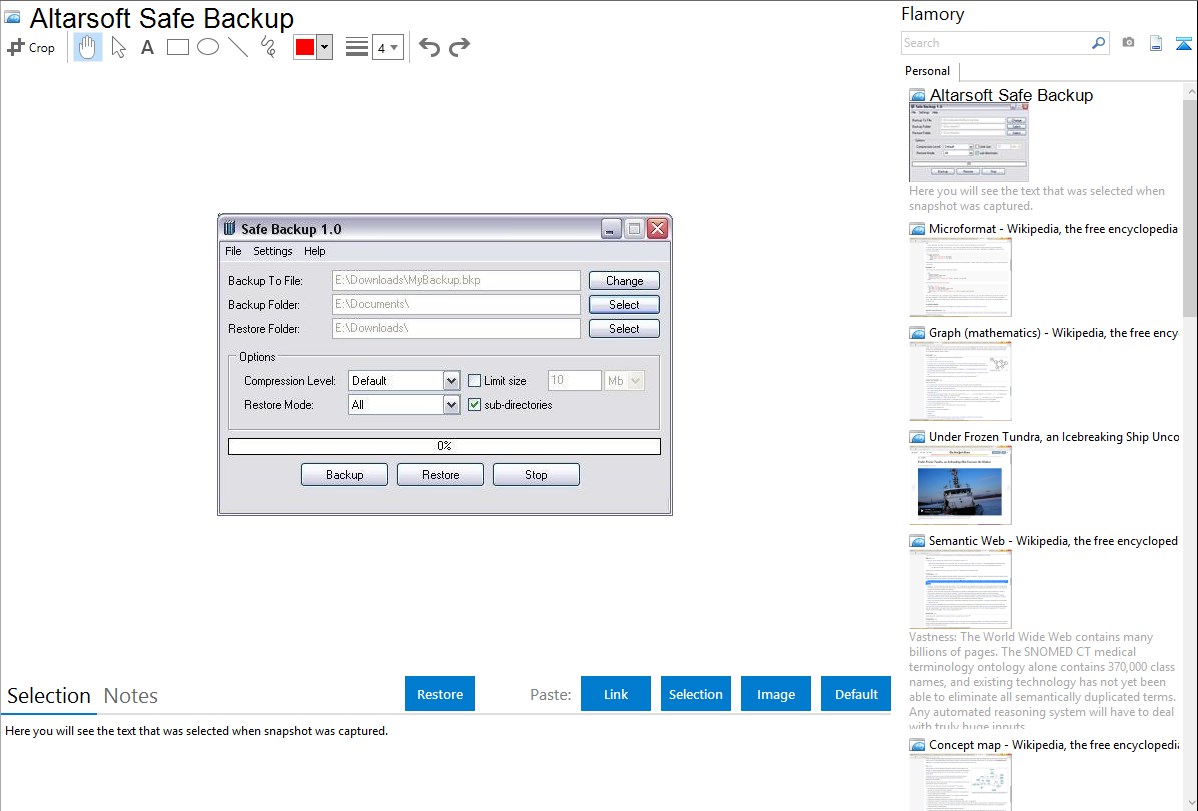The height and width of the screenshot is (811, 1198).
Task: Pick the ellipse shape tool
Action: click(x=208, y=47)
